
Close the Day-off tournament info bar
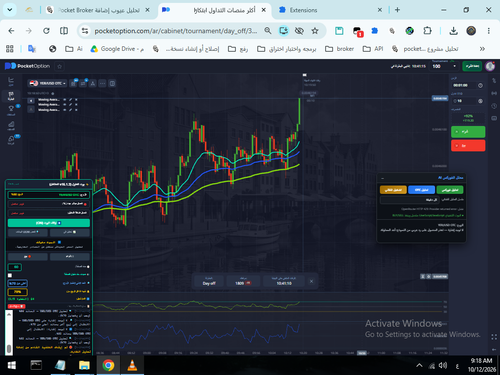[311, 281]
